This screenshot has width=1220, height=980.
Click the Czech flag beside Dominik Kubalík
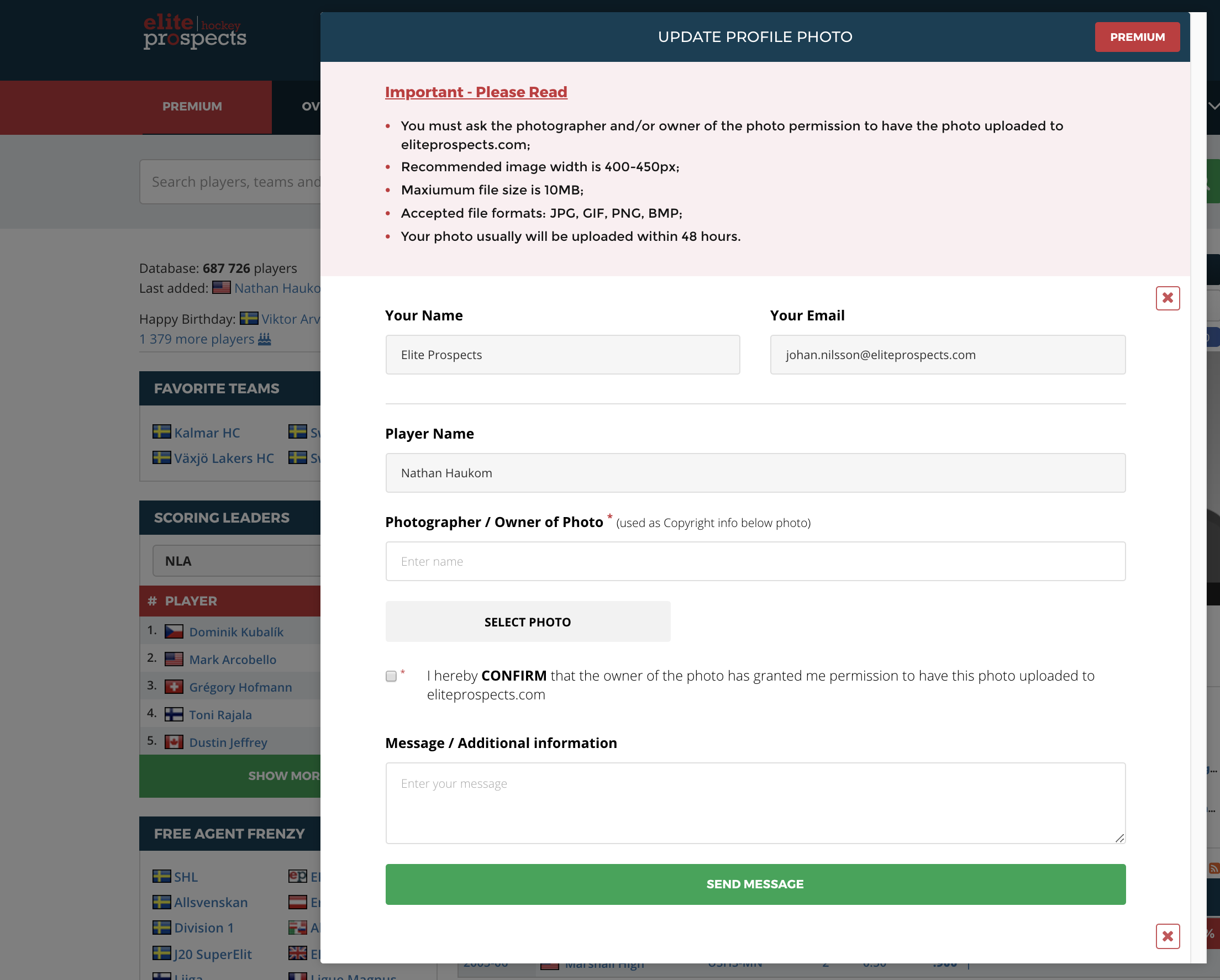pos(173,631)
